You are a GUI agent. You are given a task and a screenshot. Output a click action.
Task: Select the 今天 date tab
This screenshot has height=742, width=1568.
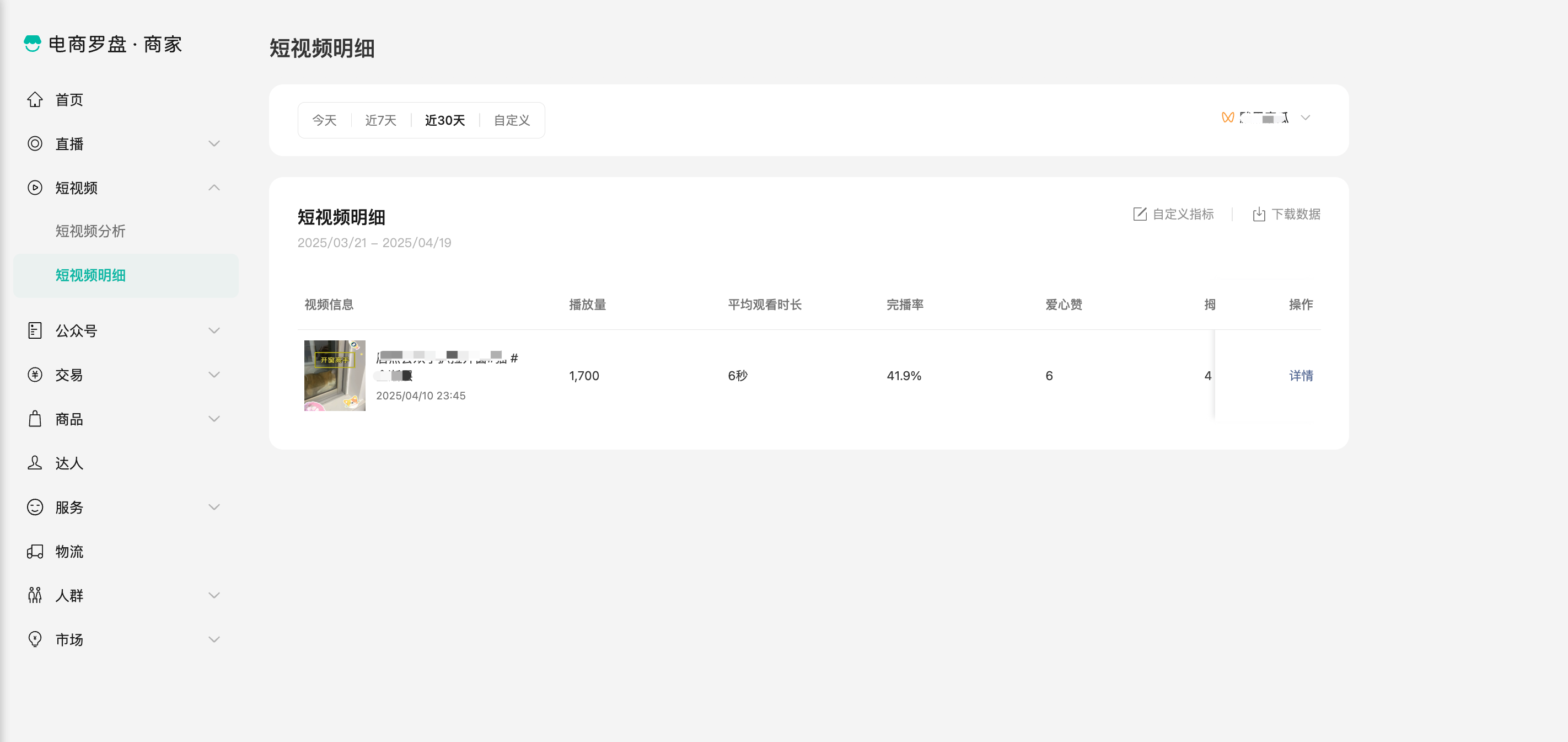pyautogui.click(x=324, y=120)
